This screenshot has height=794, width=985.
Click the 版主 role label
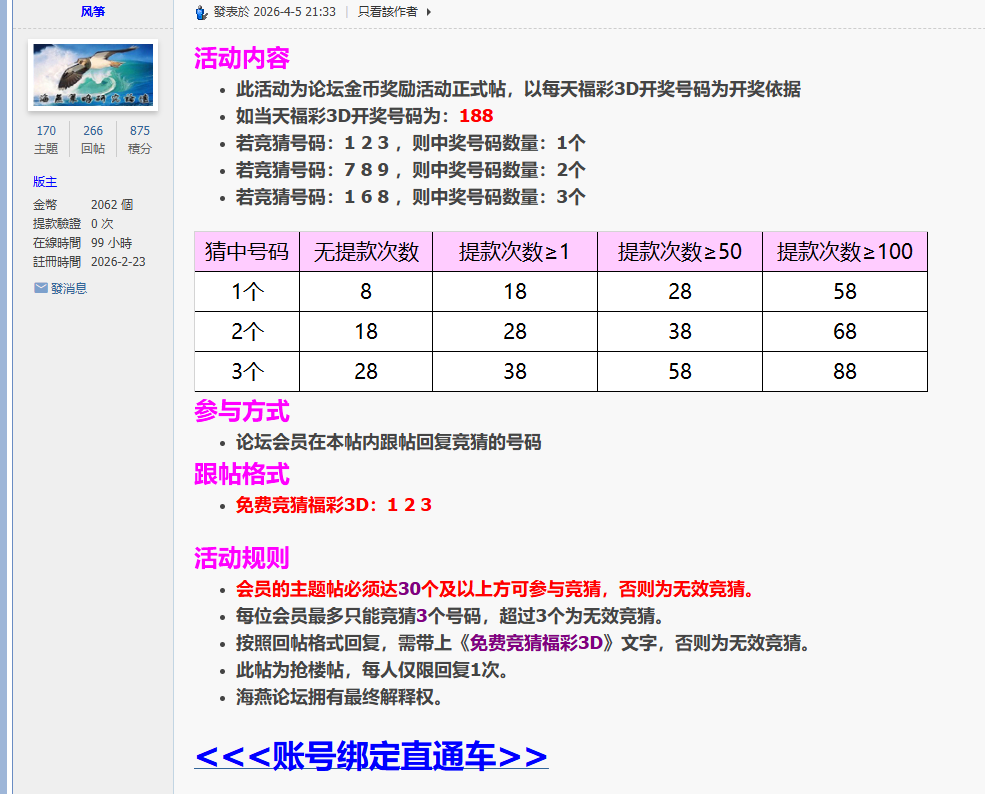(x=45, y=181)
